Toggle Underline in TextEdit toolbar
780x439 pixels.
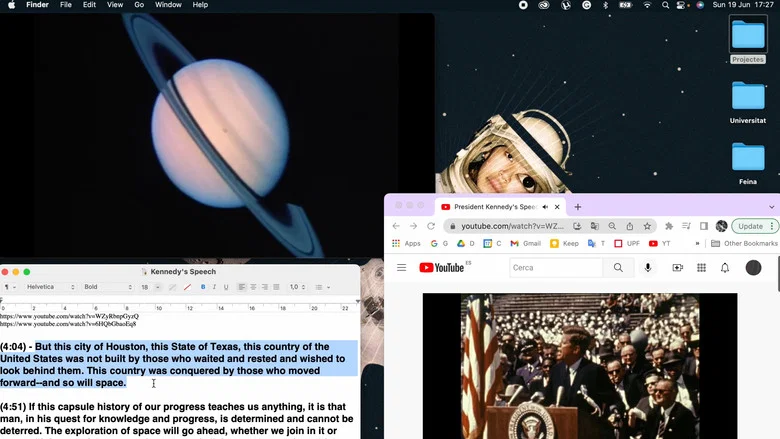pos(226,287)
